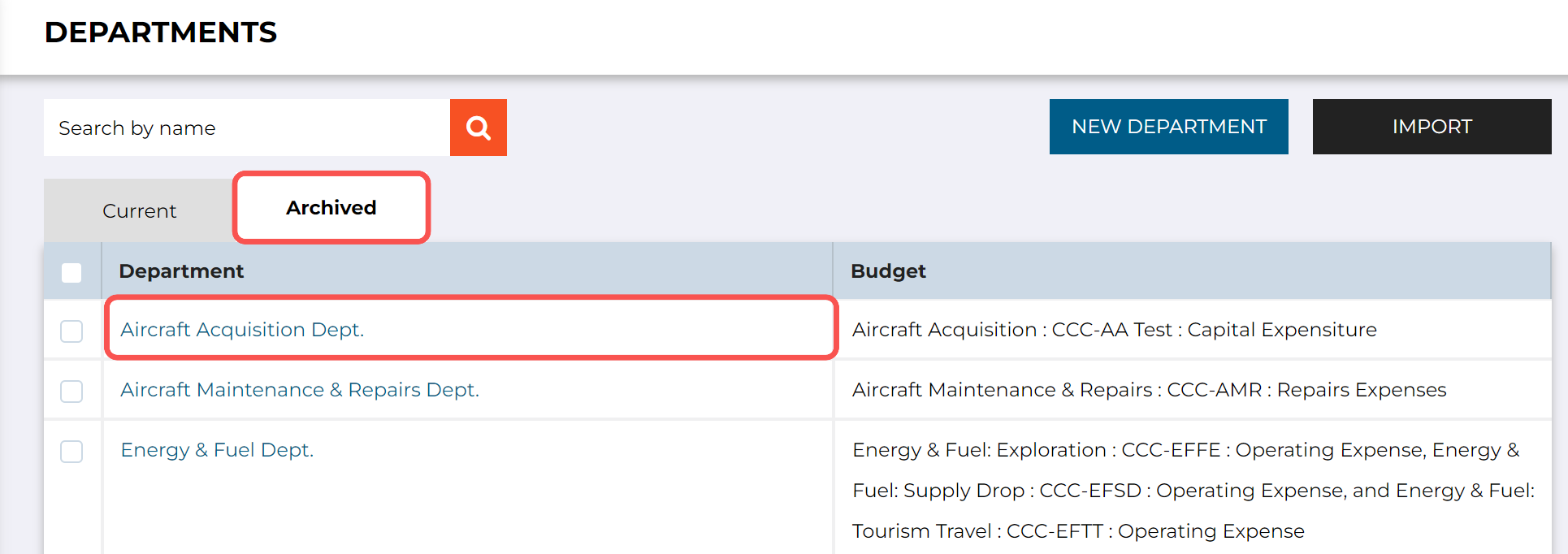Select the Archived tab
The image size is (1568, 554).
point(331,208)
